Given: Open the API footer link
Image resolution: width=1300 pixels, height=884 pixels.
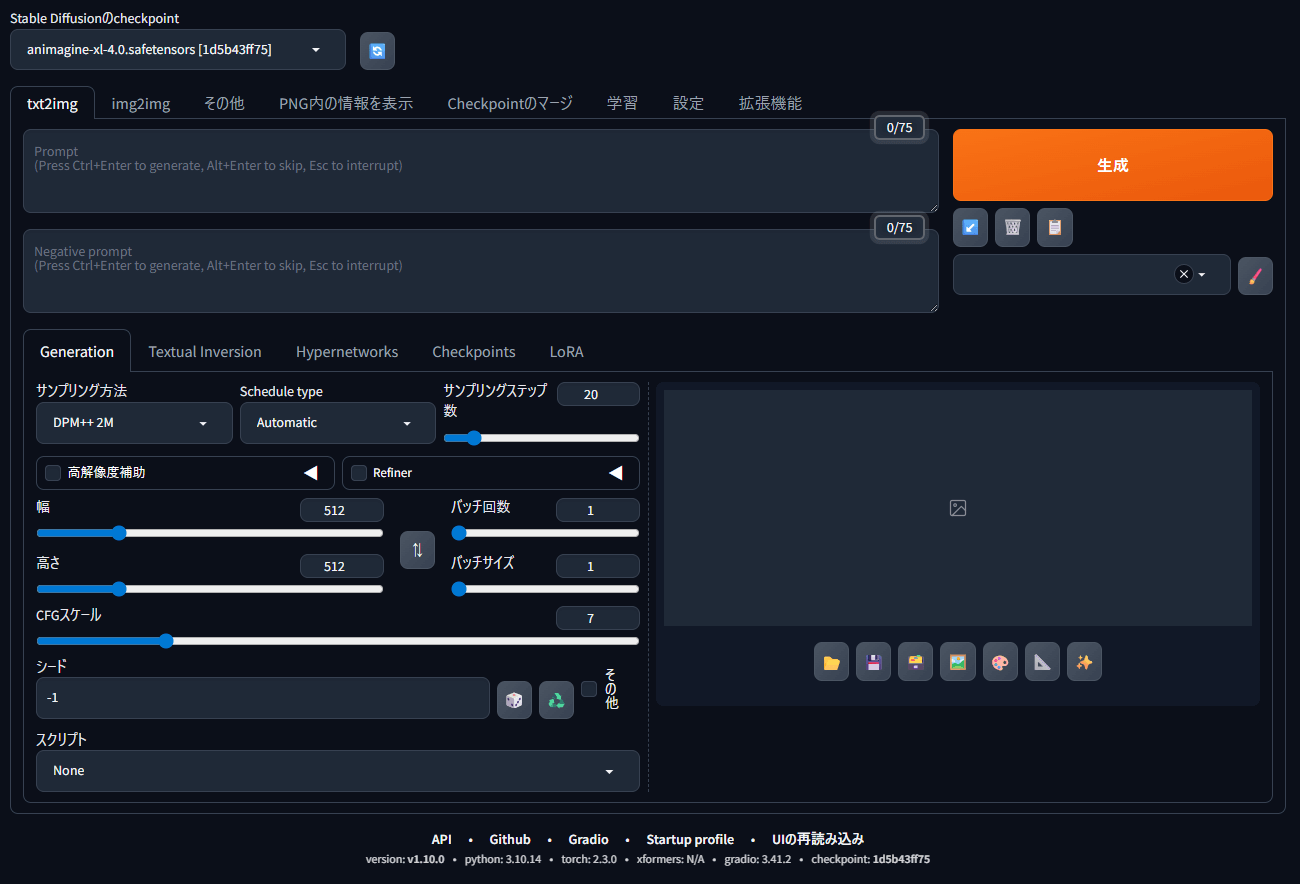Looking at the screenshot, I should point(442,839).
